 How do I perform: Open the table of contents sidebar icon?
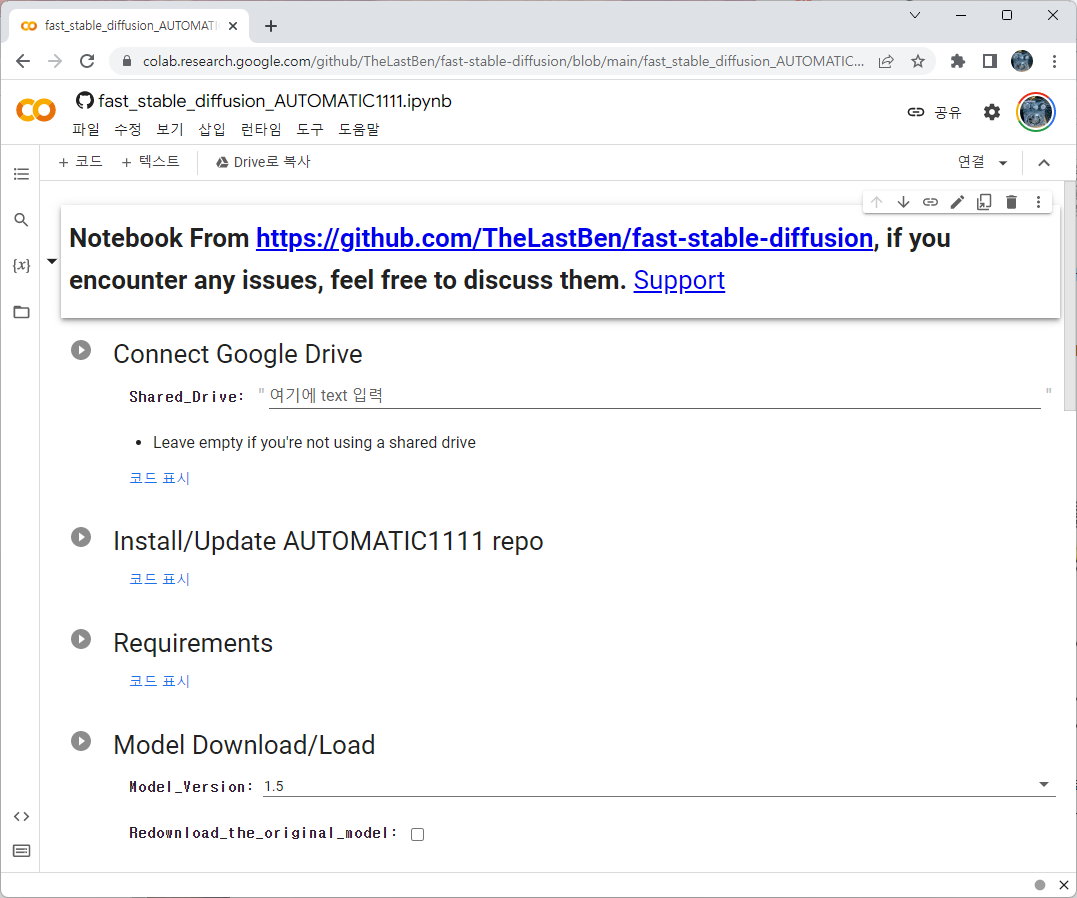point(21,174)
